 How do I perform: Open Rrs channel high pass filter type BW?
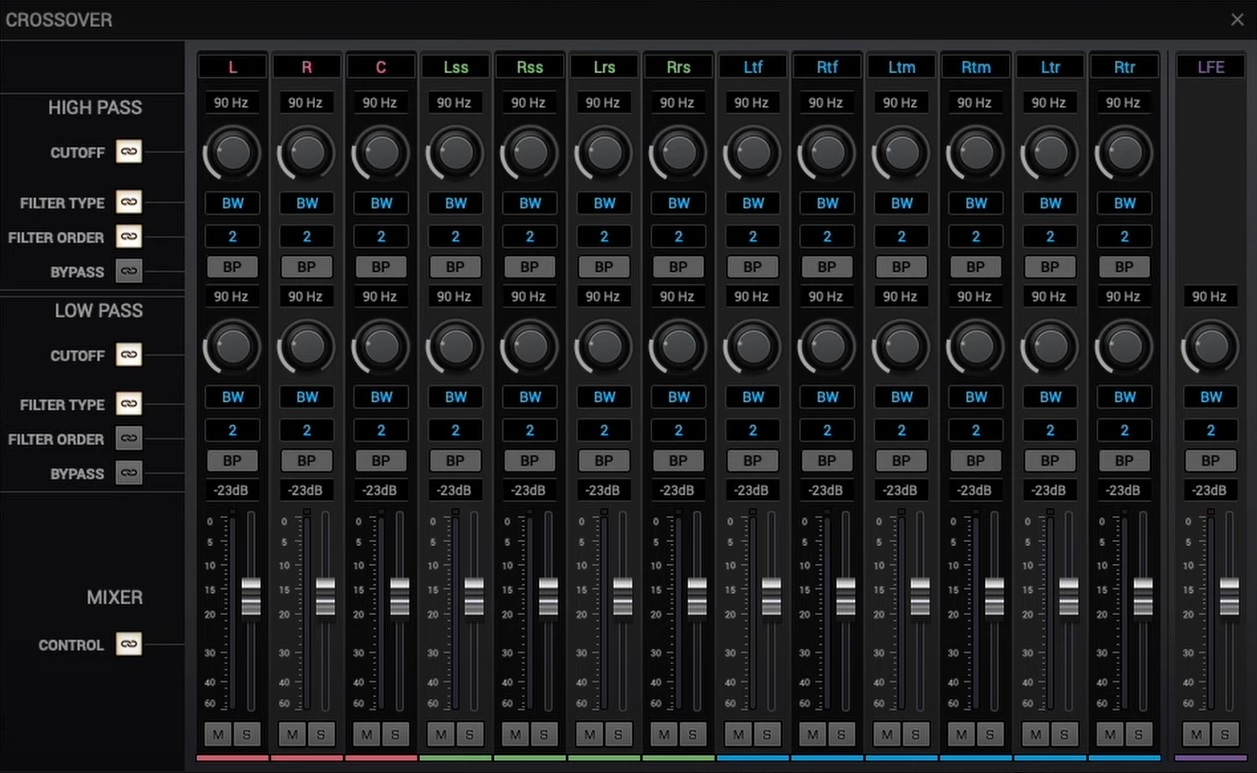pos(679,203)
